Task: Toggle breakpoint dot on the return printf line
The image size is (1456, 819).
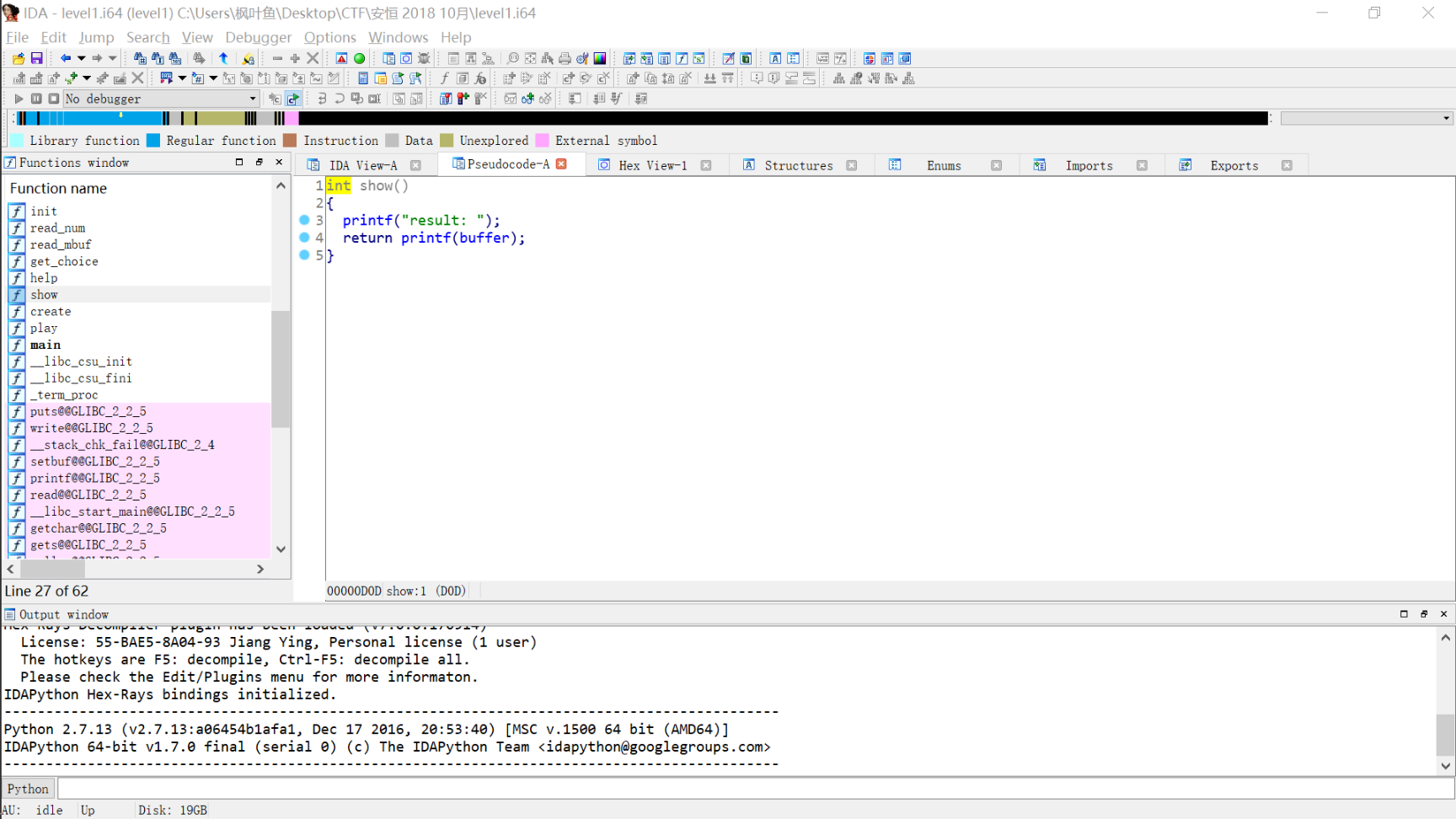Action: [x=305, y=238]
